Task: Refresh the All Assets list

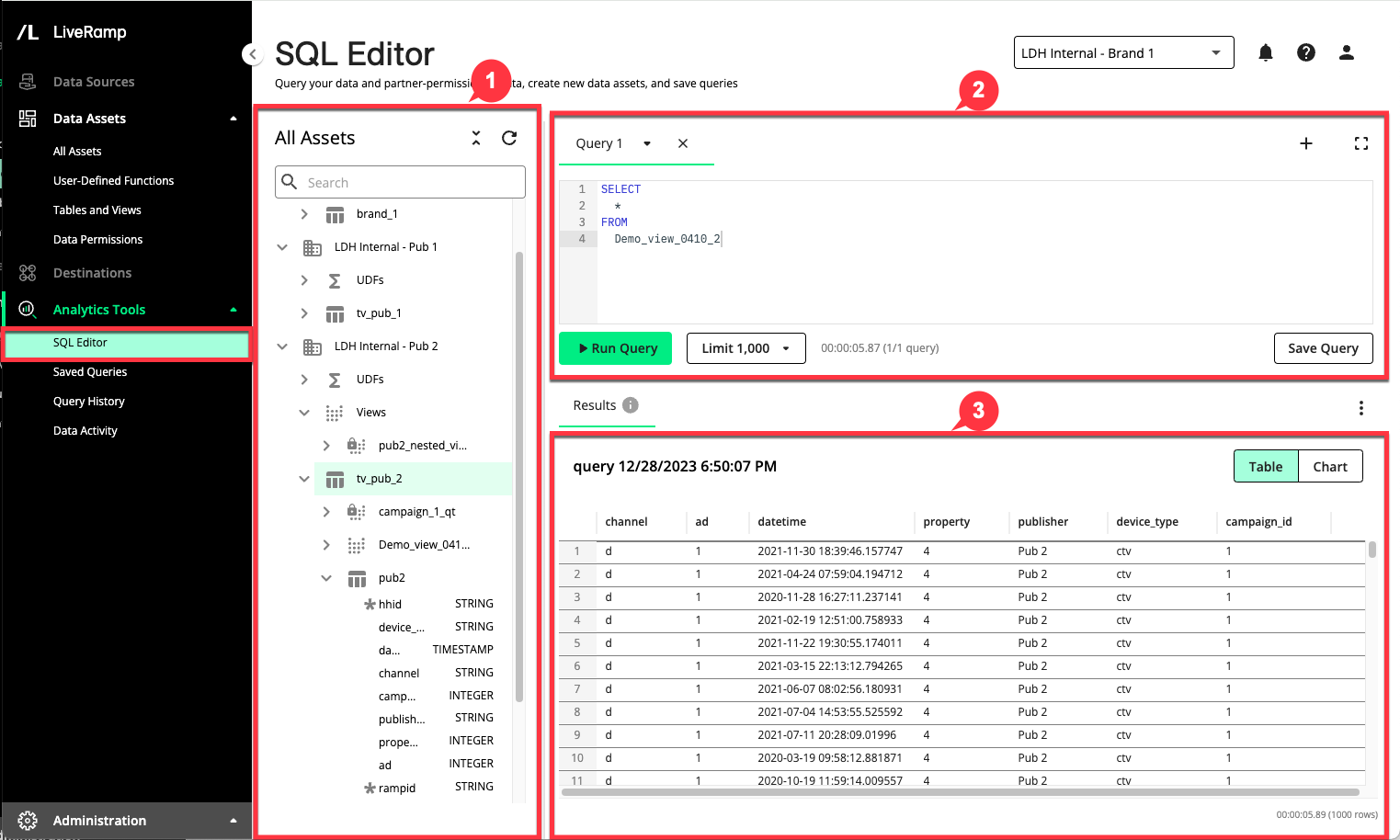Action: point(509,138)
